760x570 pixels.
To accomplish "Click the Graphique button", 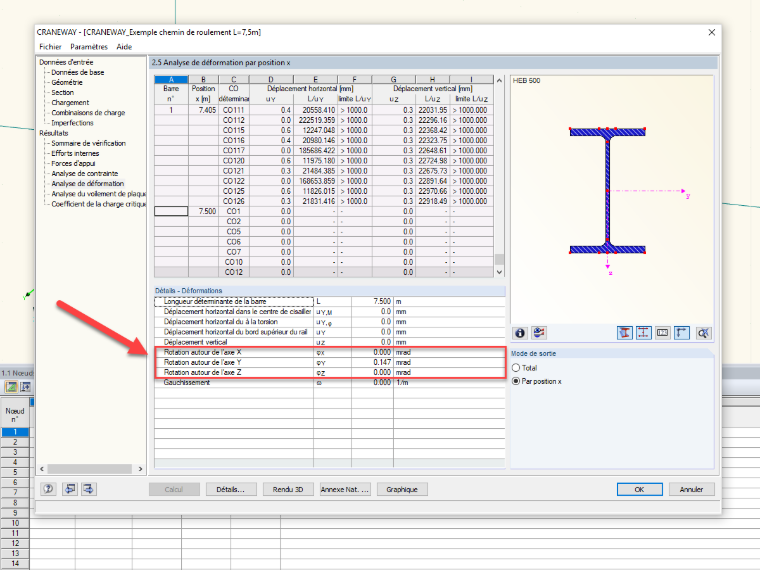I will (402, 490).
